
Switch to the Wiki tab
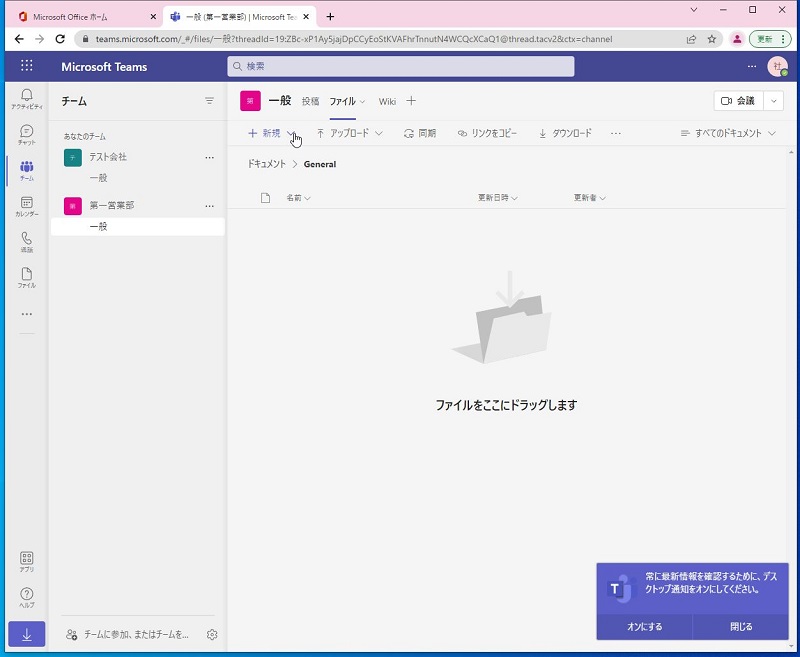click(387, 101)
